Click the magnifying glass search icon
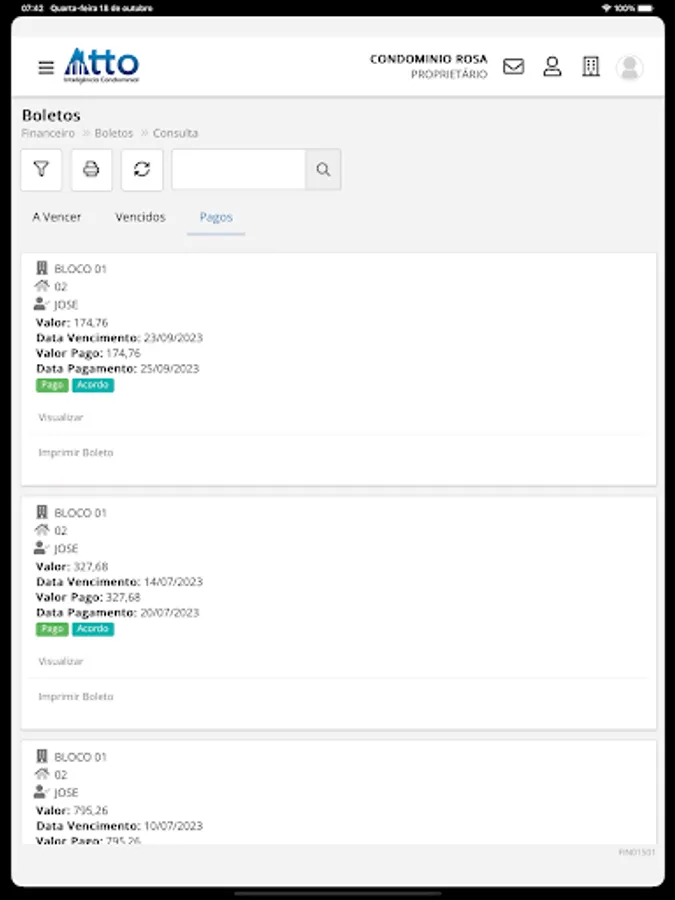This screenshot has height=900, width=675. tap(322, 169)
